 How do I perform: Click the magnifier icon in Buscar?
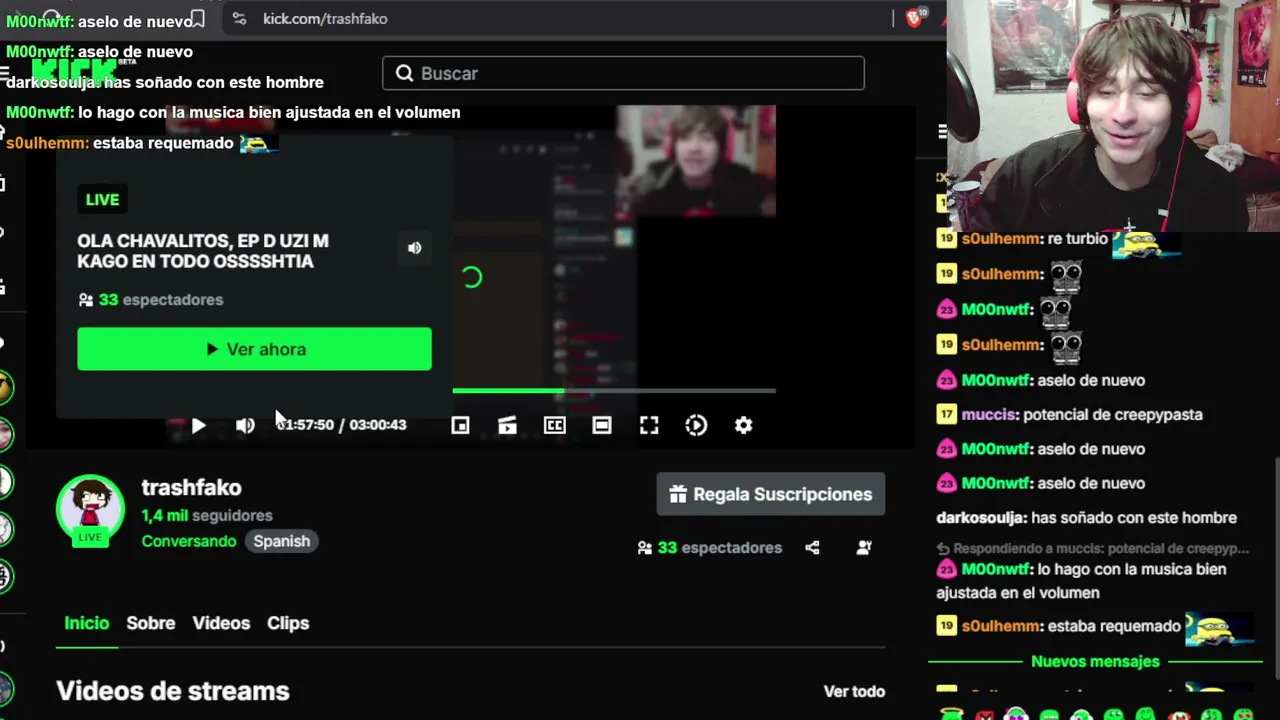tap(404, 73)
